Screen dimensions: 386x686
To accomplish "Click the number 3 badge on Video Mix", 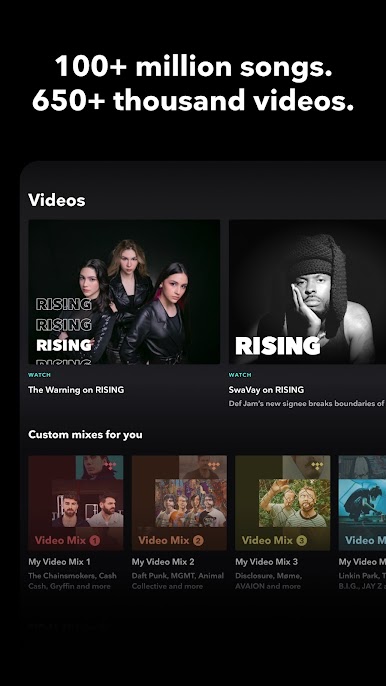I will (302, 541).
